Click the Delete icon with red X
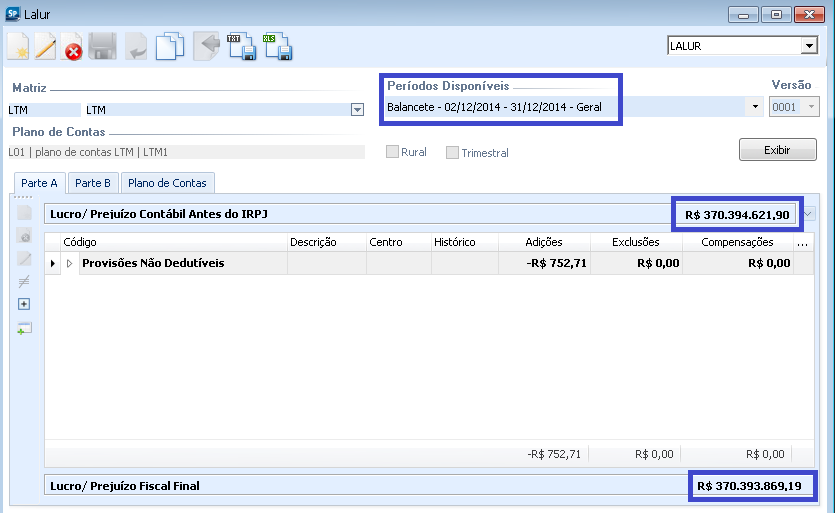Screen dimensions: 835x513 click(x=72, y=47)
